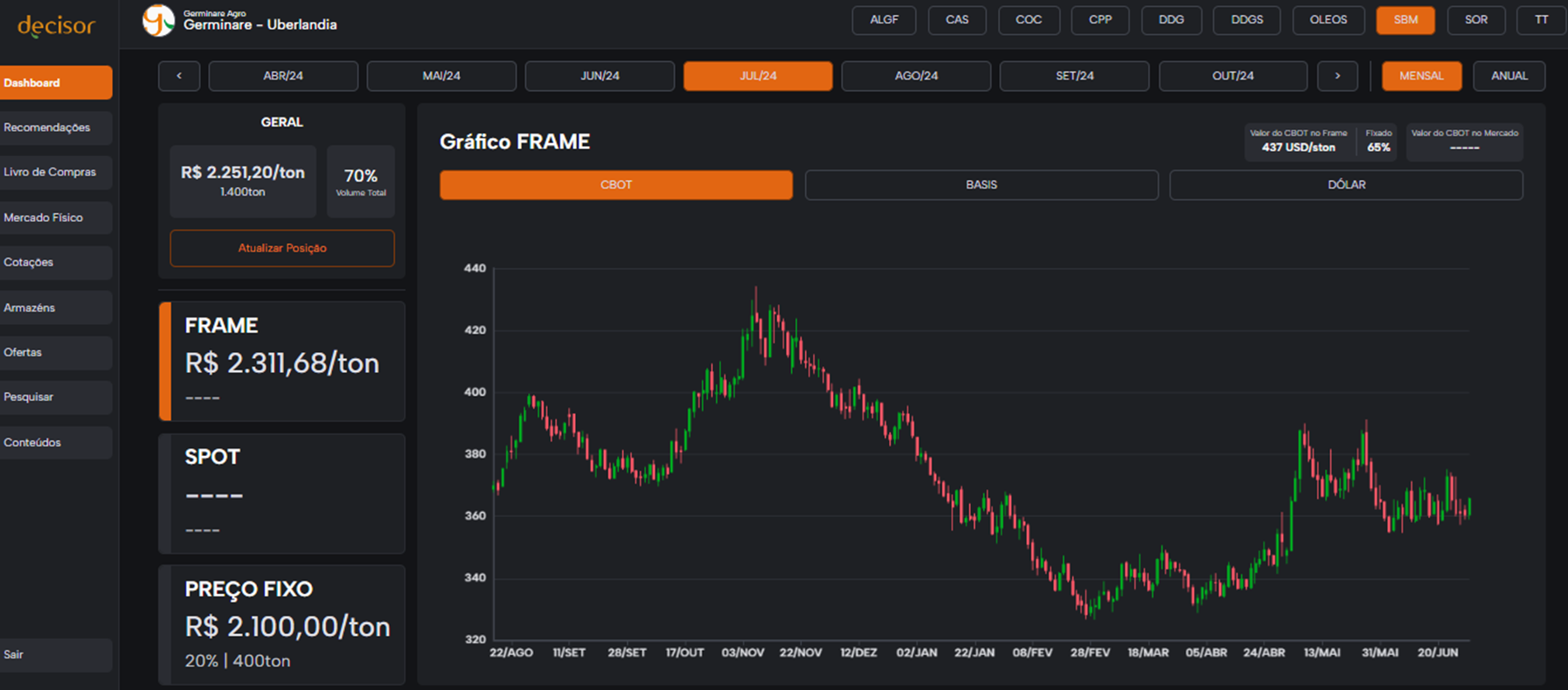Select the JUL/24 month tab

tap(758, 76)
